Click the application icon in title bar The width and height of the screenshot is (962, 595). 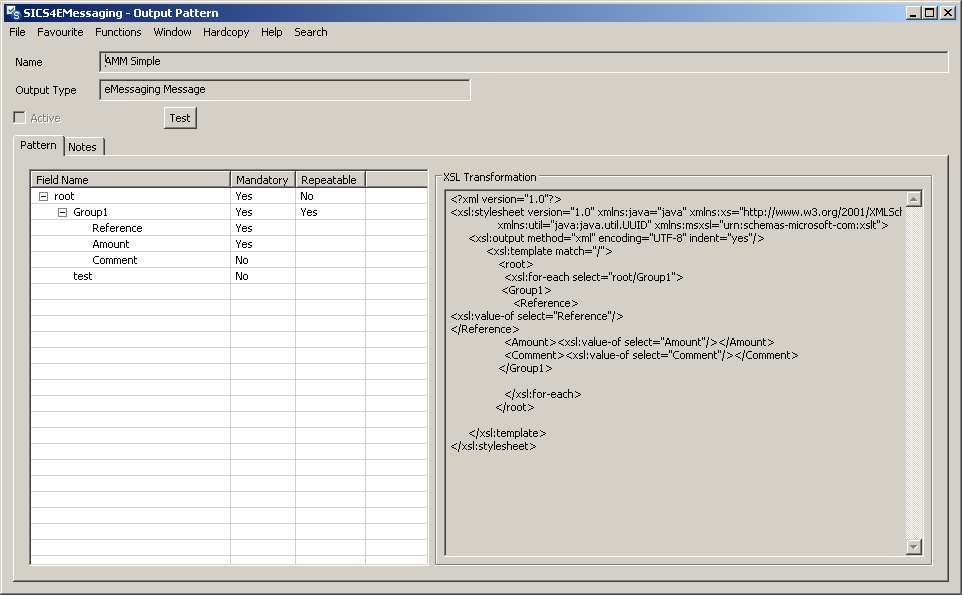[x=12, y=12]
